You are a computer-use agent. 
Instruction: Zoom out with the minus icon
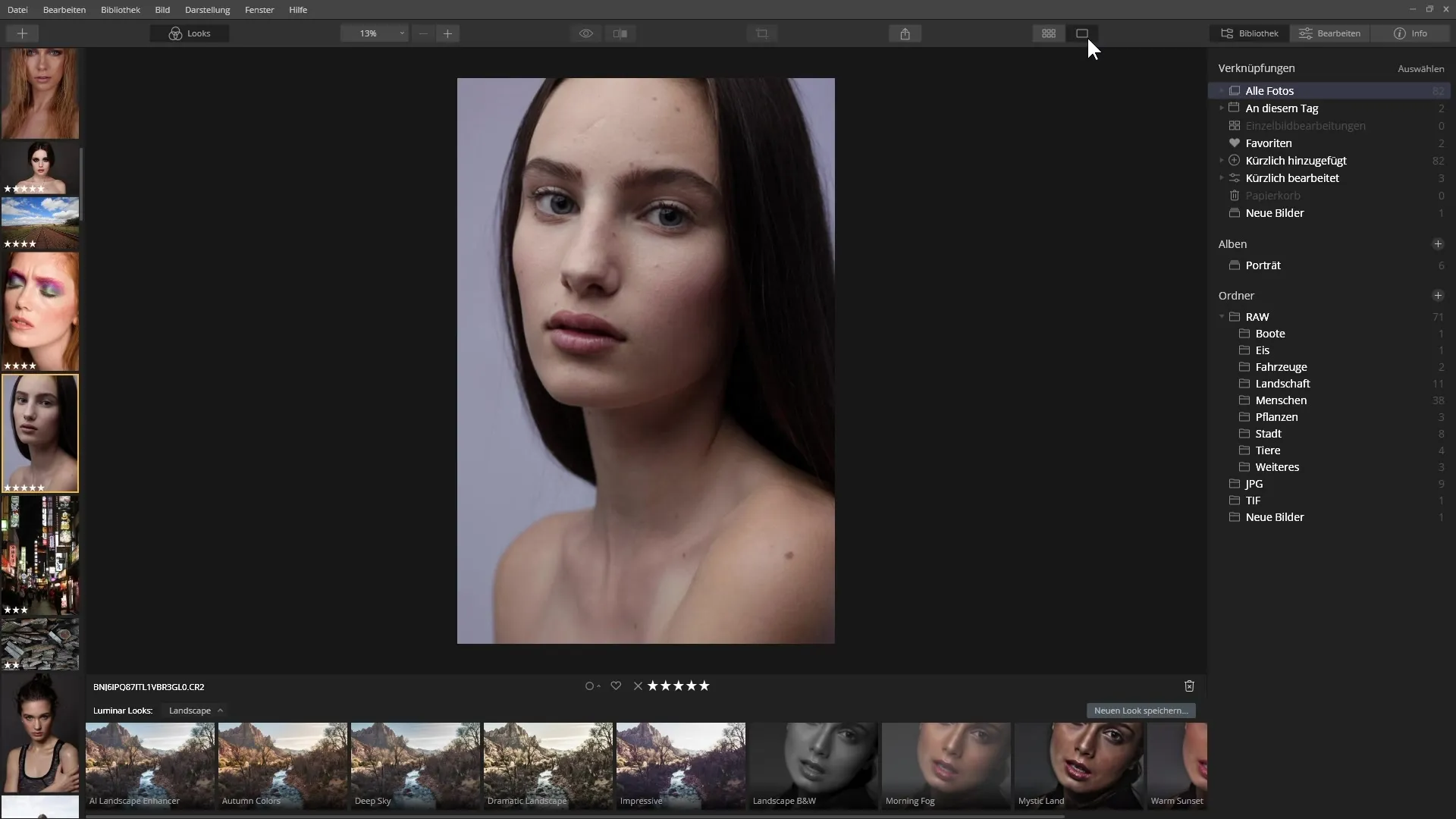coord(423,33)
